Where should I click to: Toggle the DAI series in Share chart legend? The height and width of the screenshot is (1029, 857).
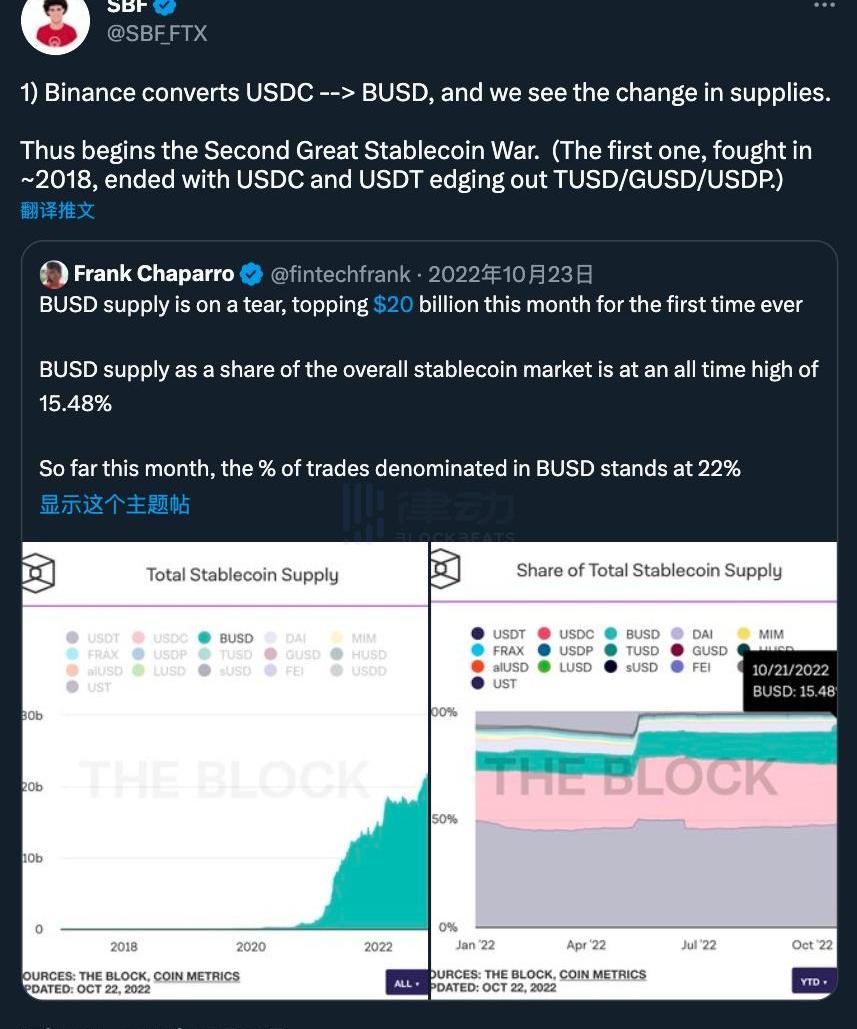click(692, 634)
